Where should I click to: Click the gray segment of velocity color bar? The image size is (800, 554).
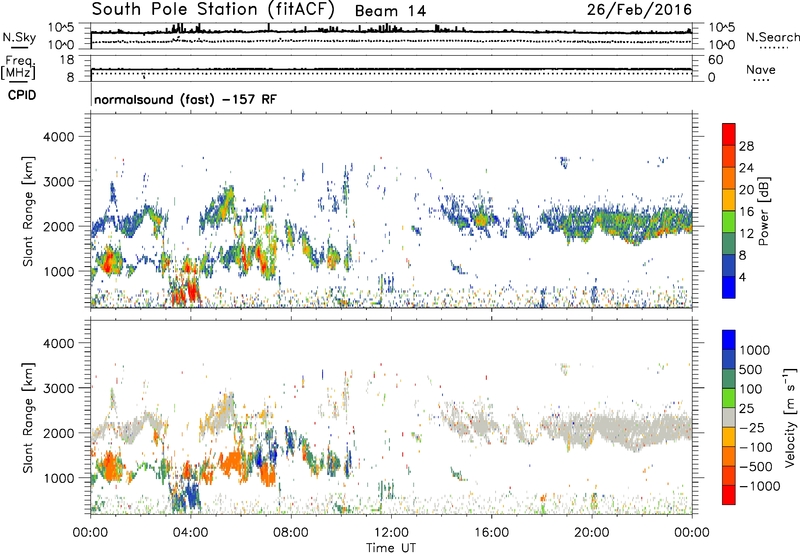[x=729, y=418]
